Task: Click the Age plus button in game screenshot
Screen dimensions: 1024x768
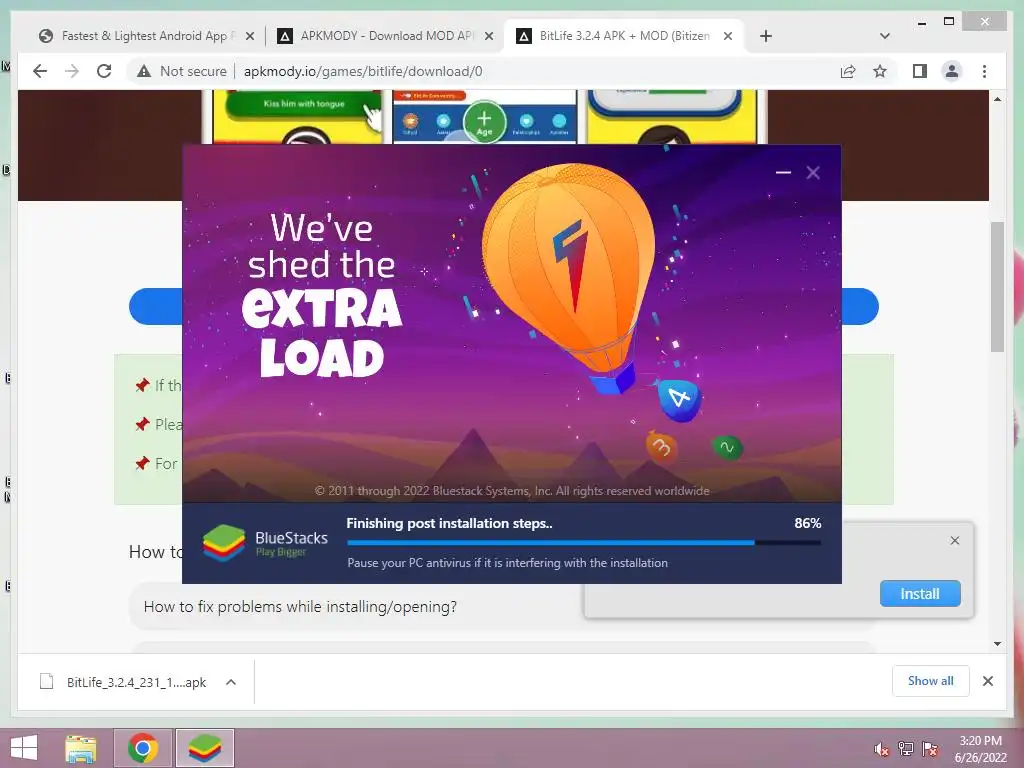Action: [485, 121]
